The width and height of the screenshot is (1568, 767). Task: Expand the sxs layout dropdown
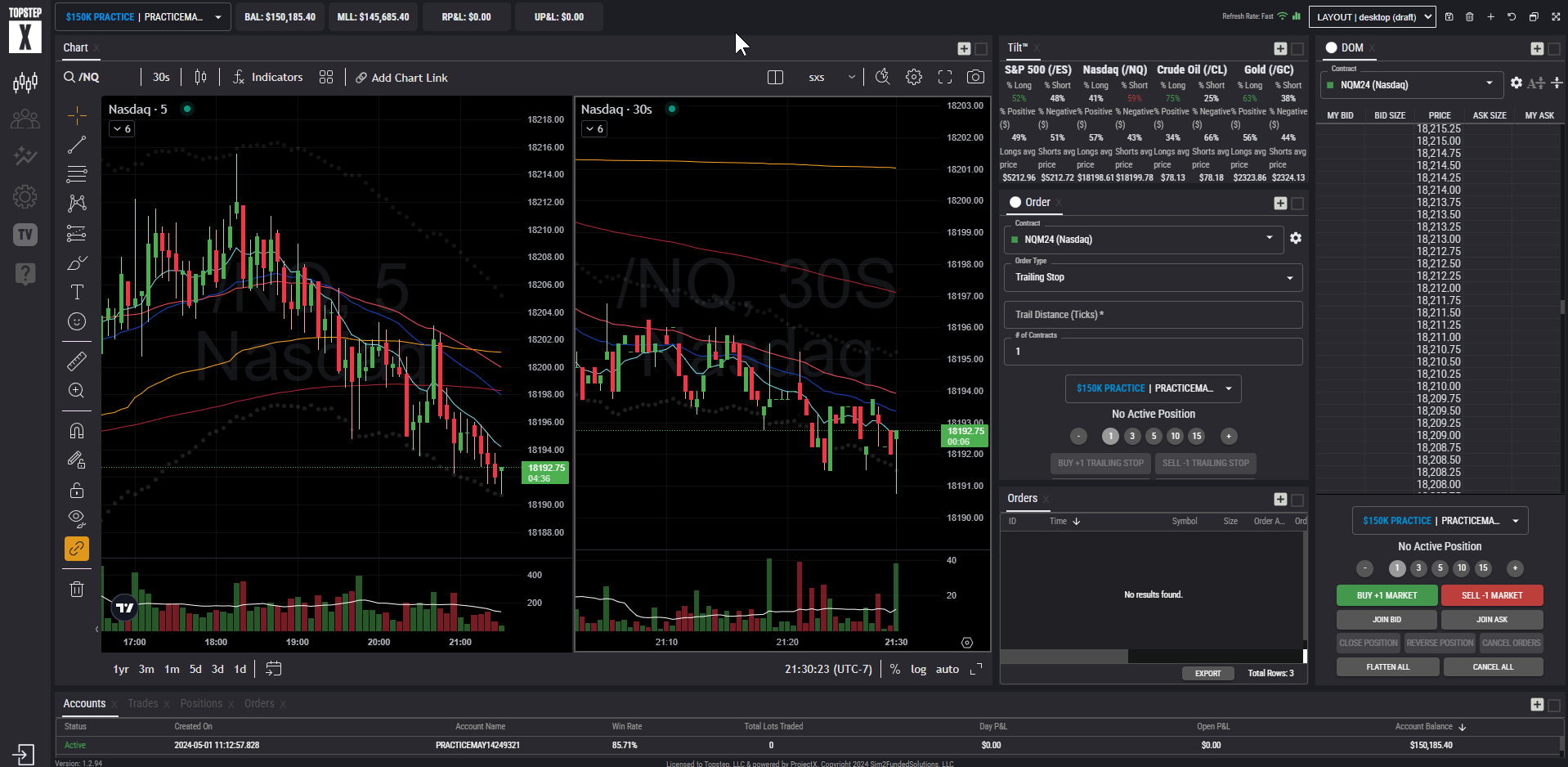pos(832,77)
